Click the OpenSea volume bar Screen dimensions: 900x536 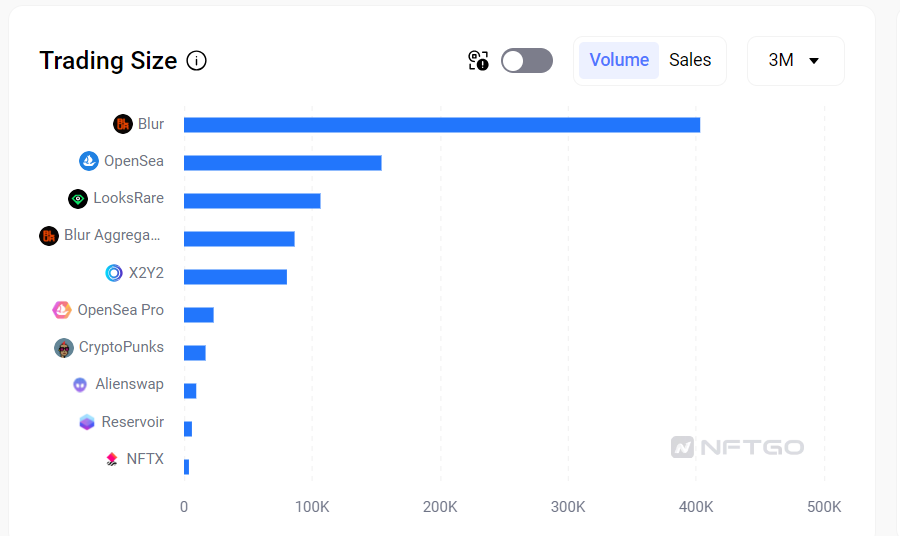coord(282,163)
